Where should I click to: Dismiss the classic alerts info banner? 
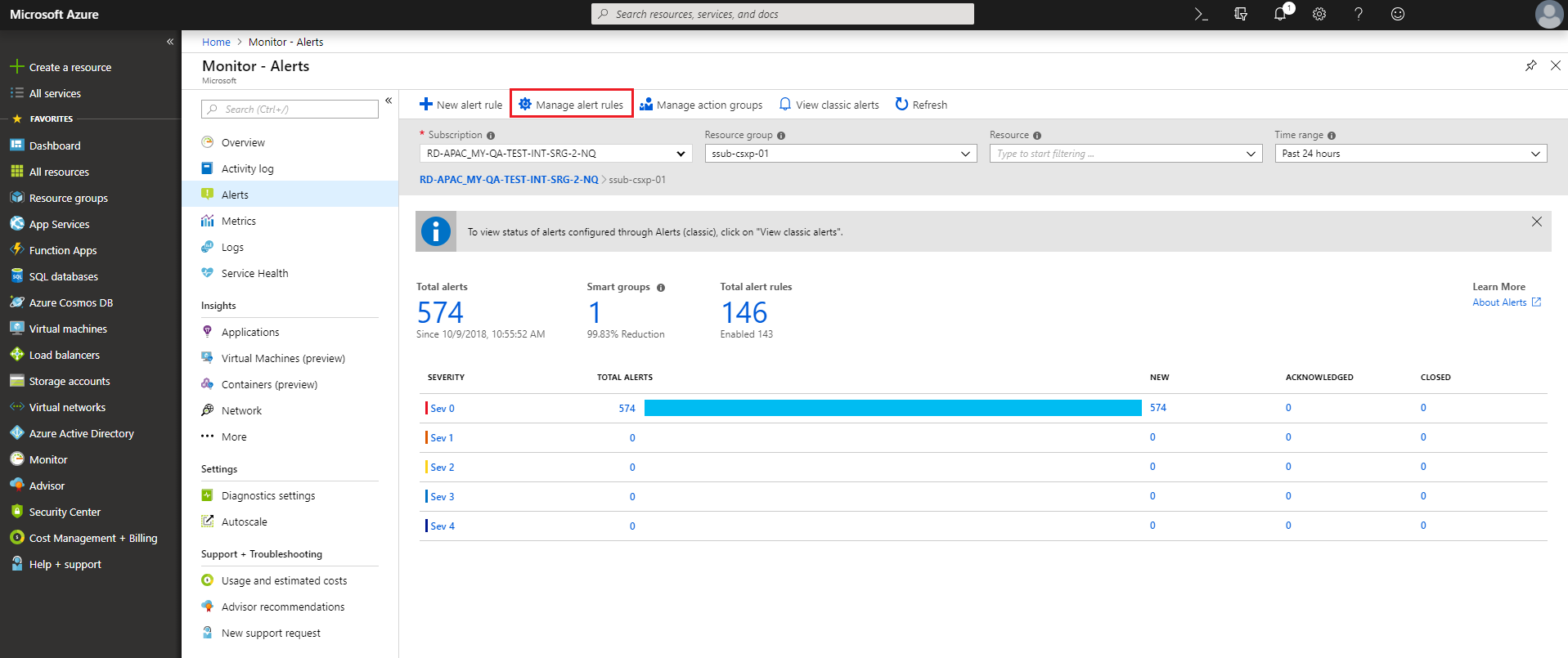pos(1536,222)
